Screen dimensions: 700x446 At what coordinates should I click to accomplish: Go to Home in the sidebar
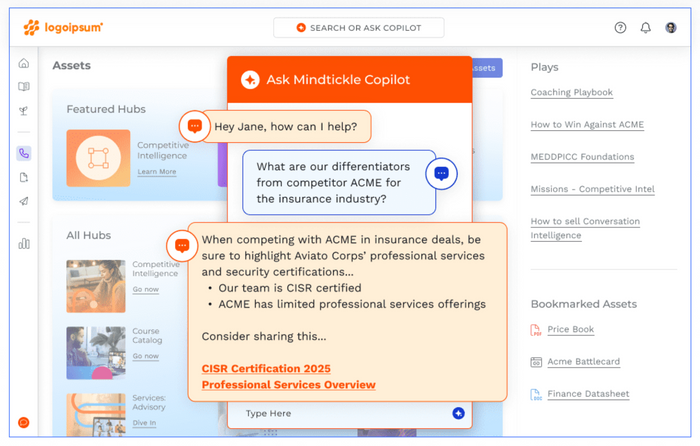[x=24, y=63]
